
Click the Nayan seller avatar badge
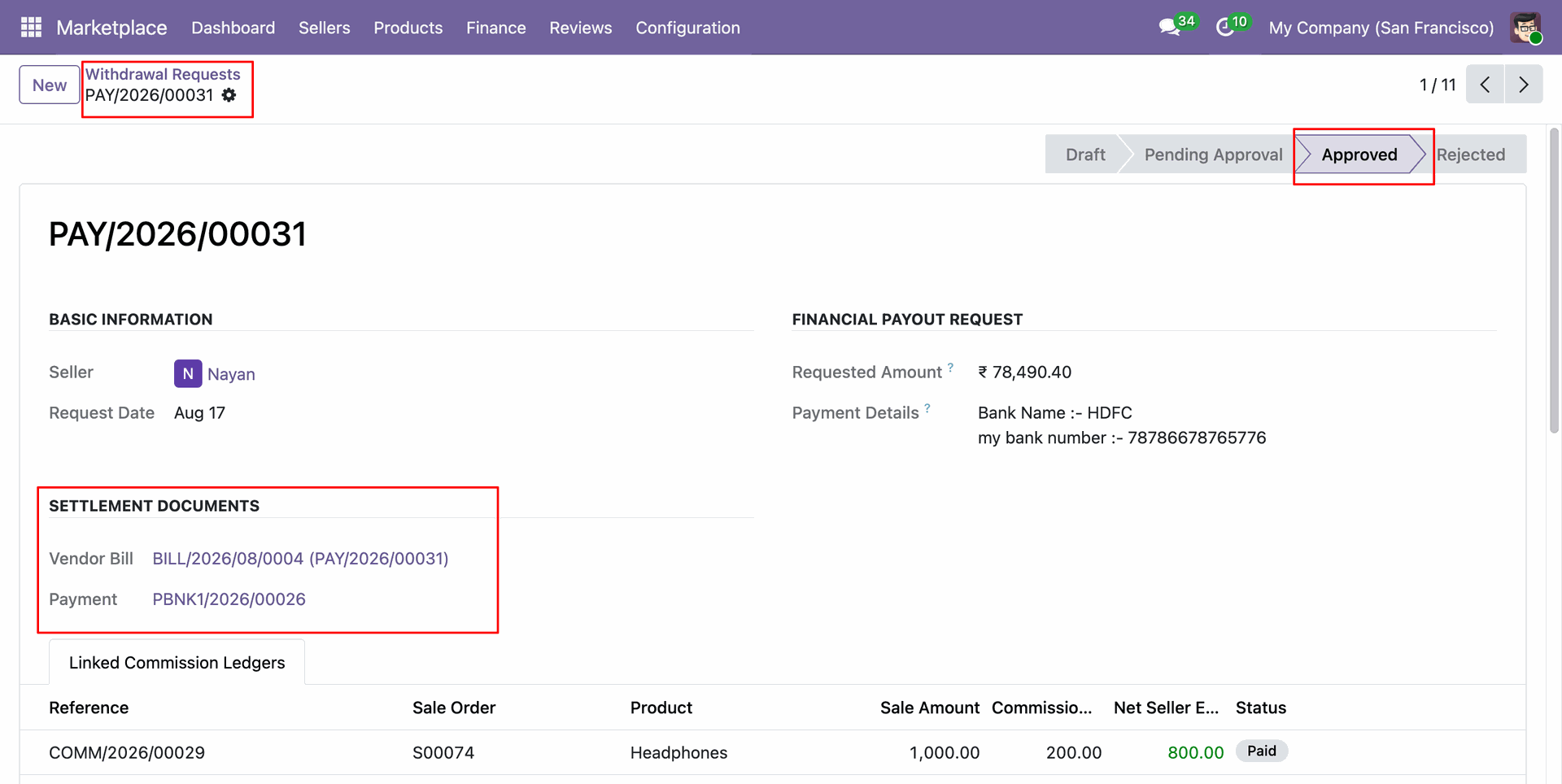click(x=188, y=373)
